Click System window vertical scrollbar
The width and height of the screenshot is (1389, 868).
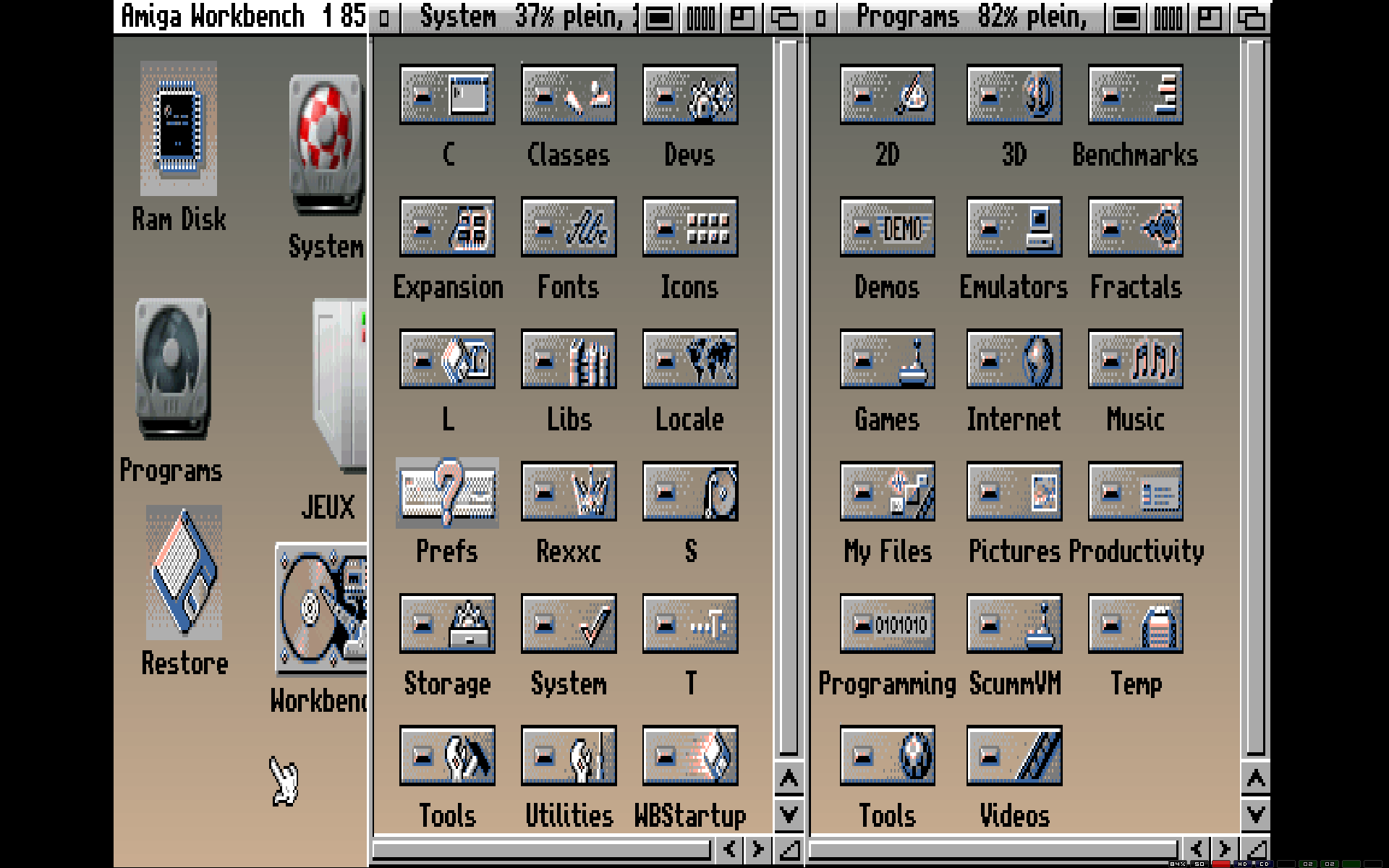click(x=789, y=398)
